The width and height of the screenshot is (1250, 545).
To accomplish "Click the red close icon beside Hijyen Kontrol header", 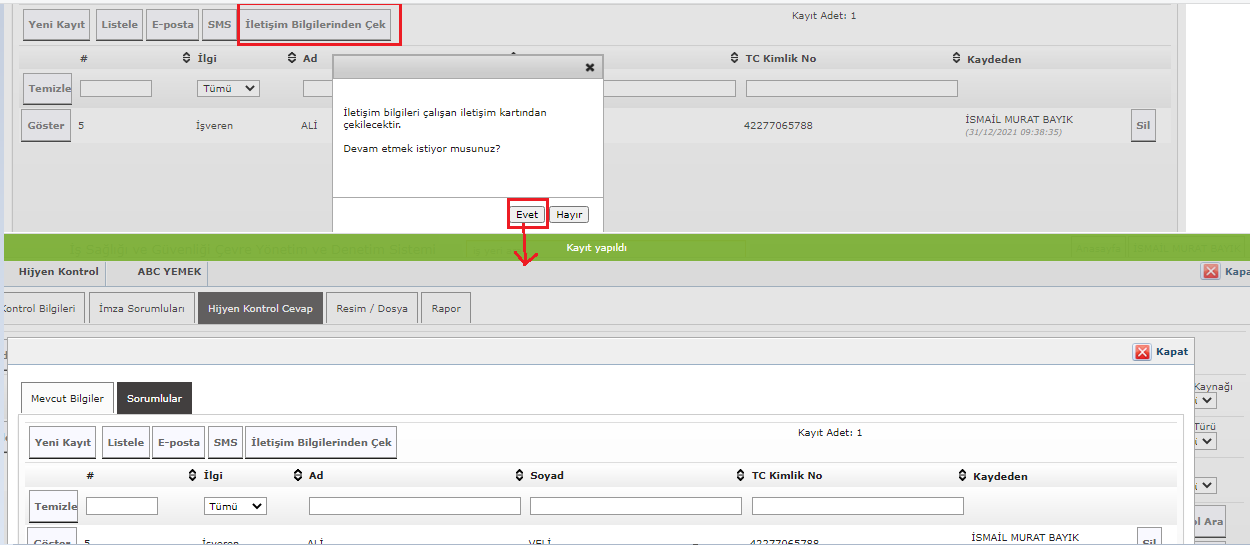I will [x=1210, y=271].
